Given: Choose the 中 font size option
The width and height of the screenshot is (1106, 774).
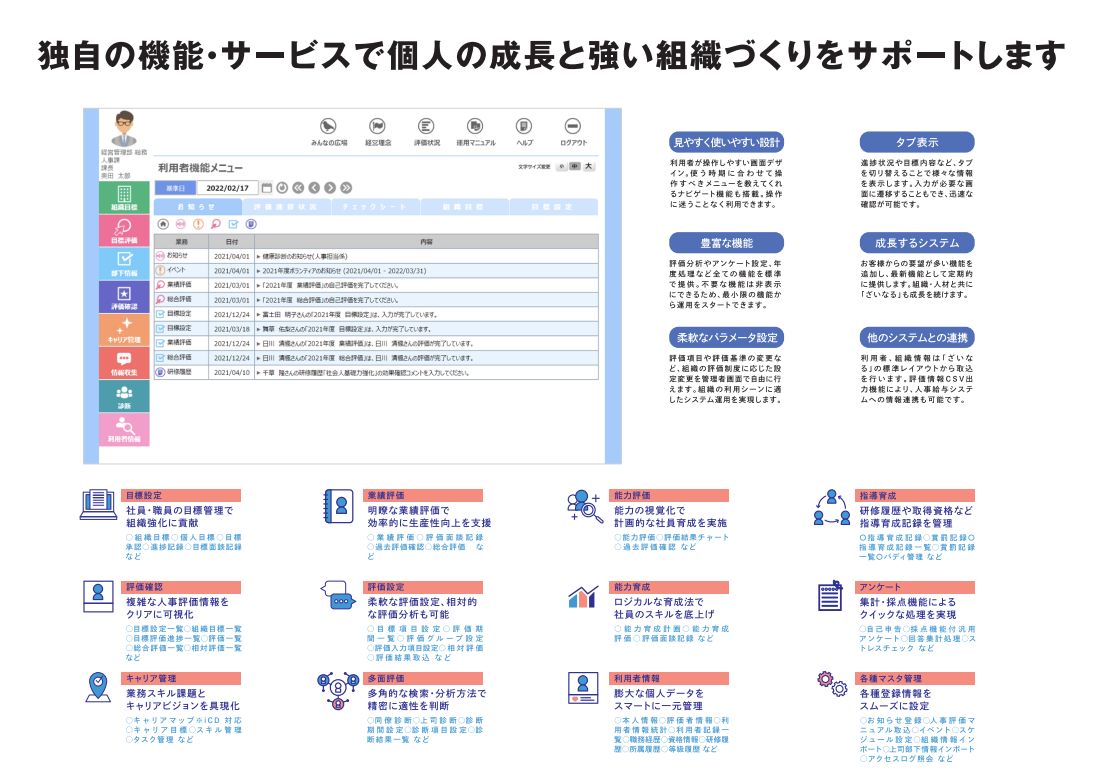Looking at the screenshot, I should pyautogui.click(x=575, y=166).
